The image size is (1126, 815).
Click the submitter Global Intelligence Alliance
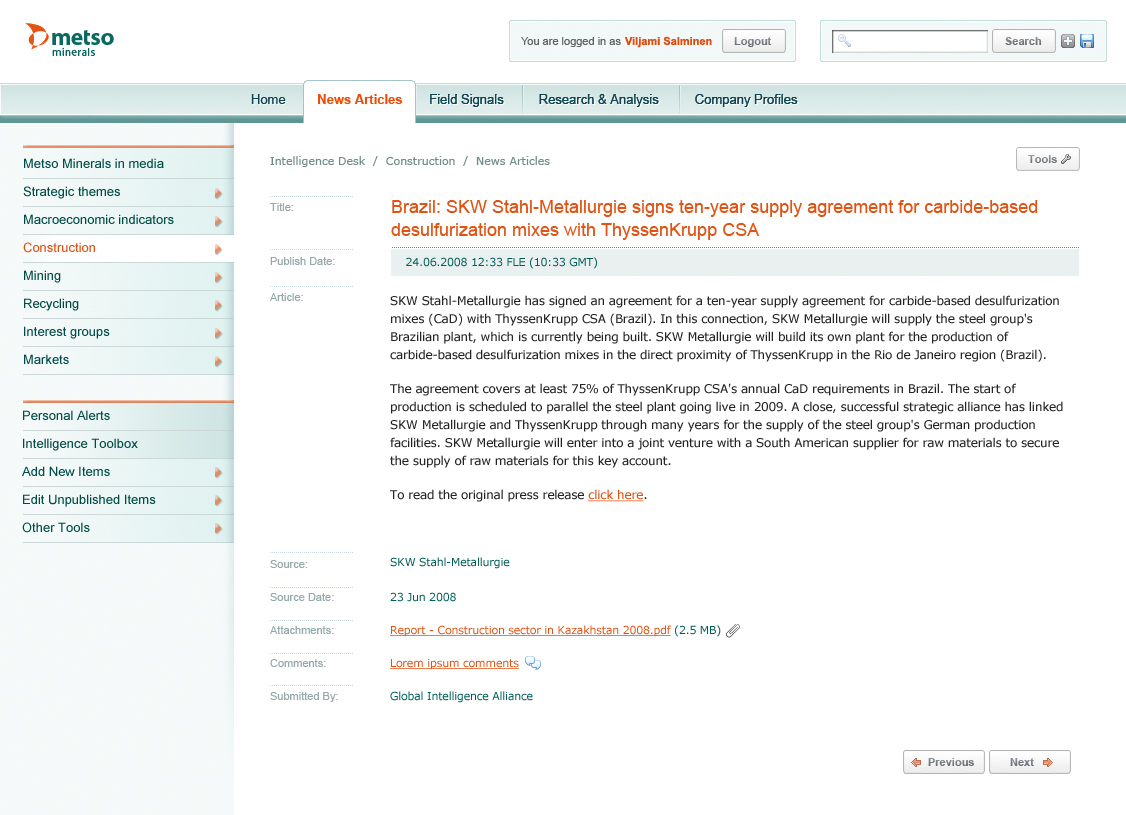[461, 696]
